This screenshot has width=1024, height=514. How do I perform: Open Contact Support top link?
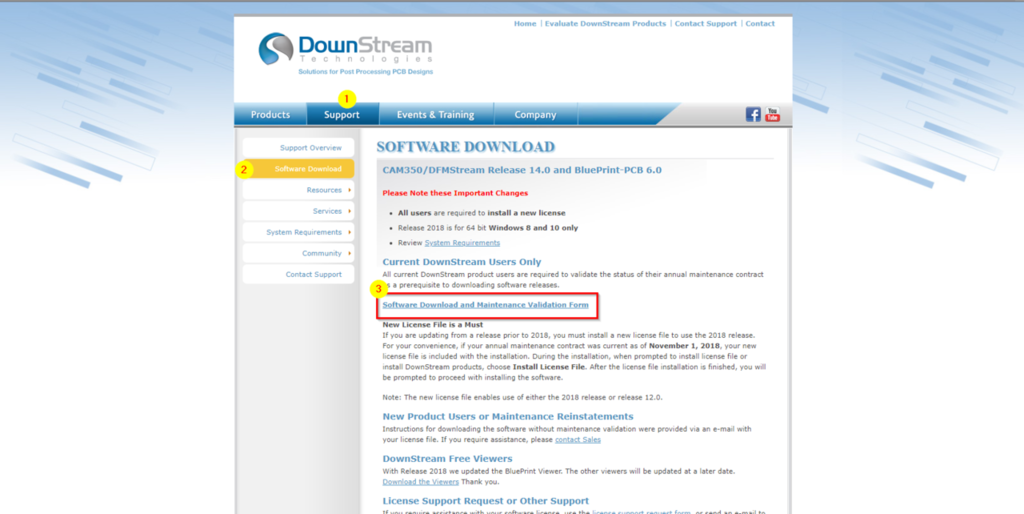[x=705, y=24]
